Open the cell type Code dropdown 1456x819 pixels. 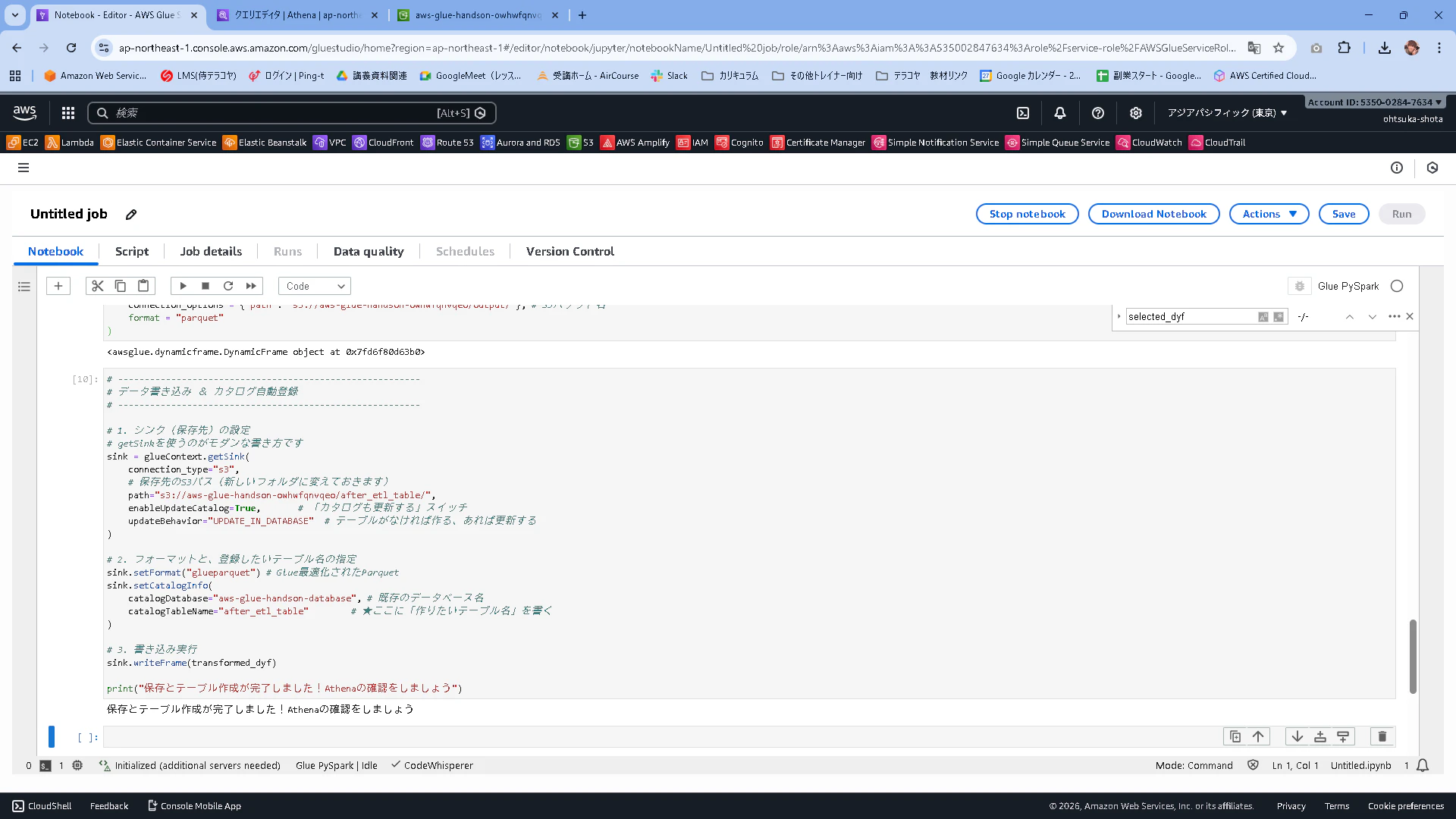click(x=315, y=286)
